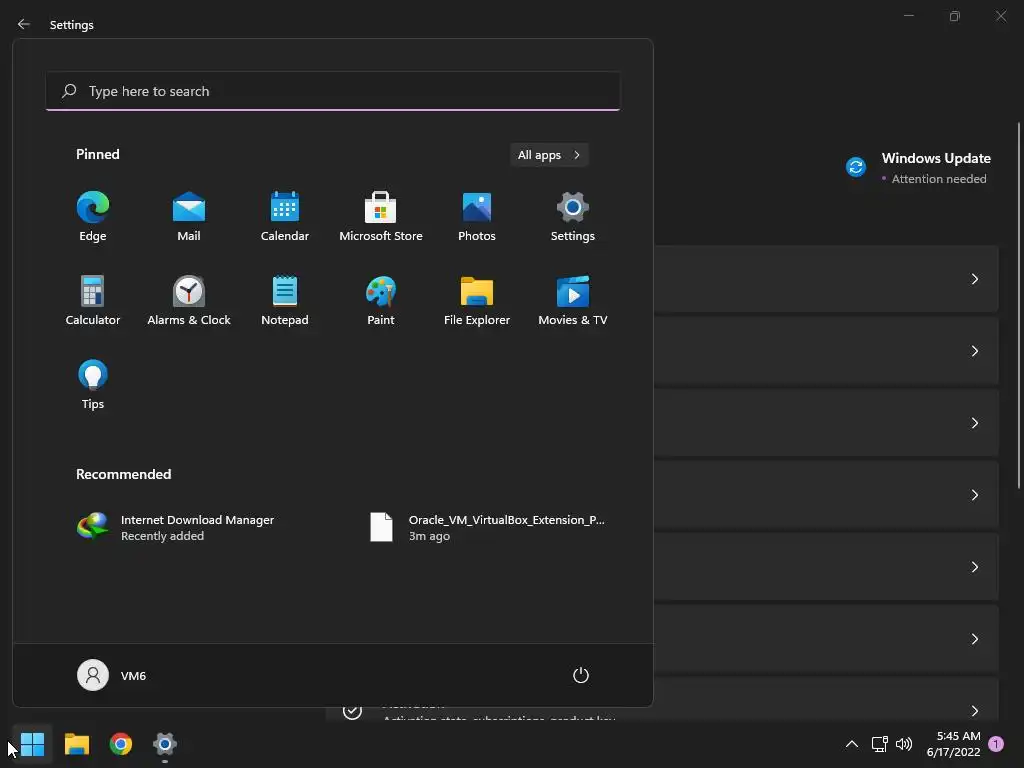The height and width of the screenshot is (768, 1024).
Task: Click the Settings window vertical scrollbar
Action: coord(1019,306)
